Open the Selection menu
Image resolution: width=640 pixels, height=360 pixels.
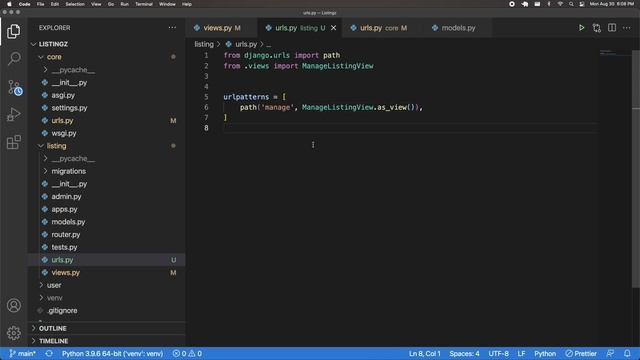[x=75, y=4]
